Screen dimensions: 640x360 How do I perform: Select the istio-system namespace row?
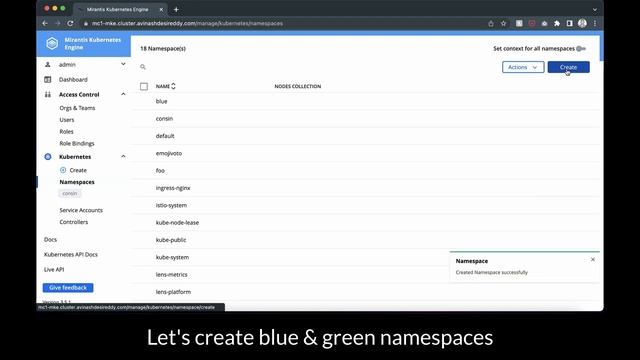pos(365,205)
